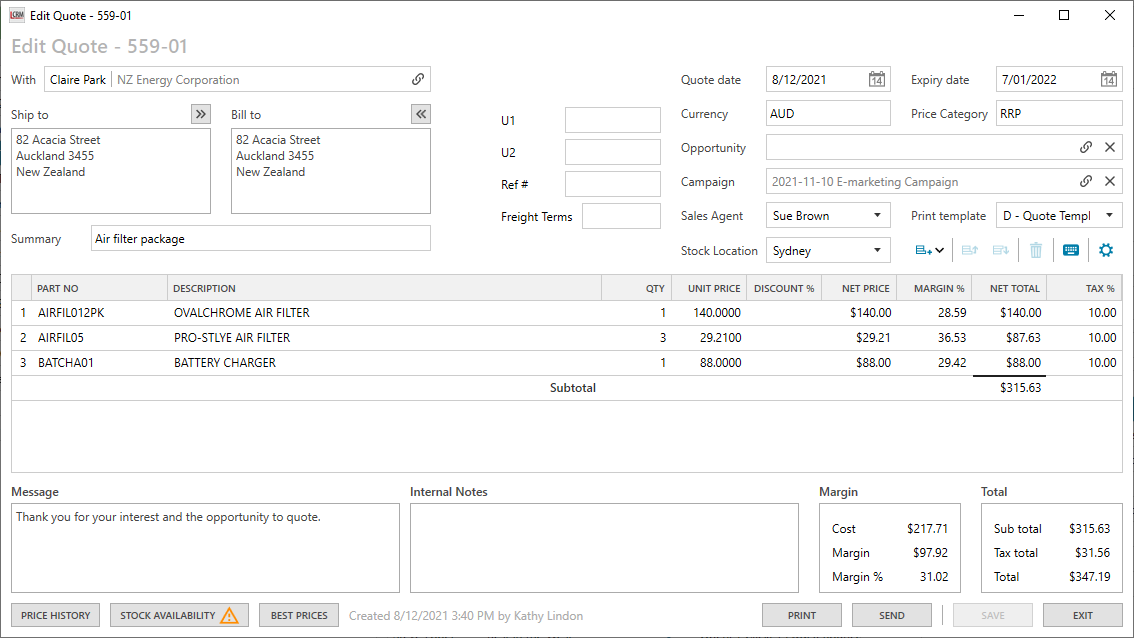Click inside the Internal Notes field
Image resolution: width=1134 pixels, height=638 pixels.
604,545
